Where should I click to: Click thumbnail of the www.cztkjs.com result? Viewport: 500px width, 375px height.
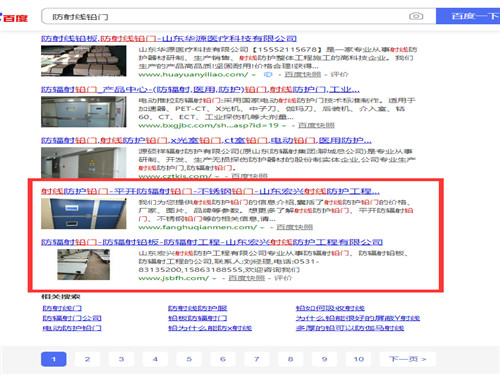point(84,163)
